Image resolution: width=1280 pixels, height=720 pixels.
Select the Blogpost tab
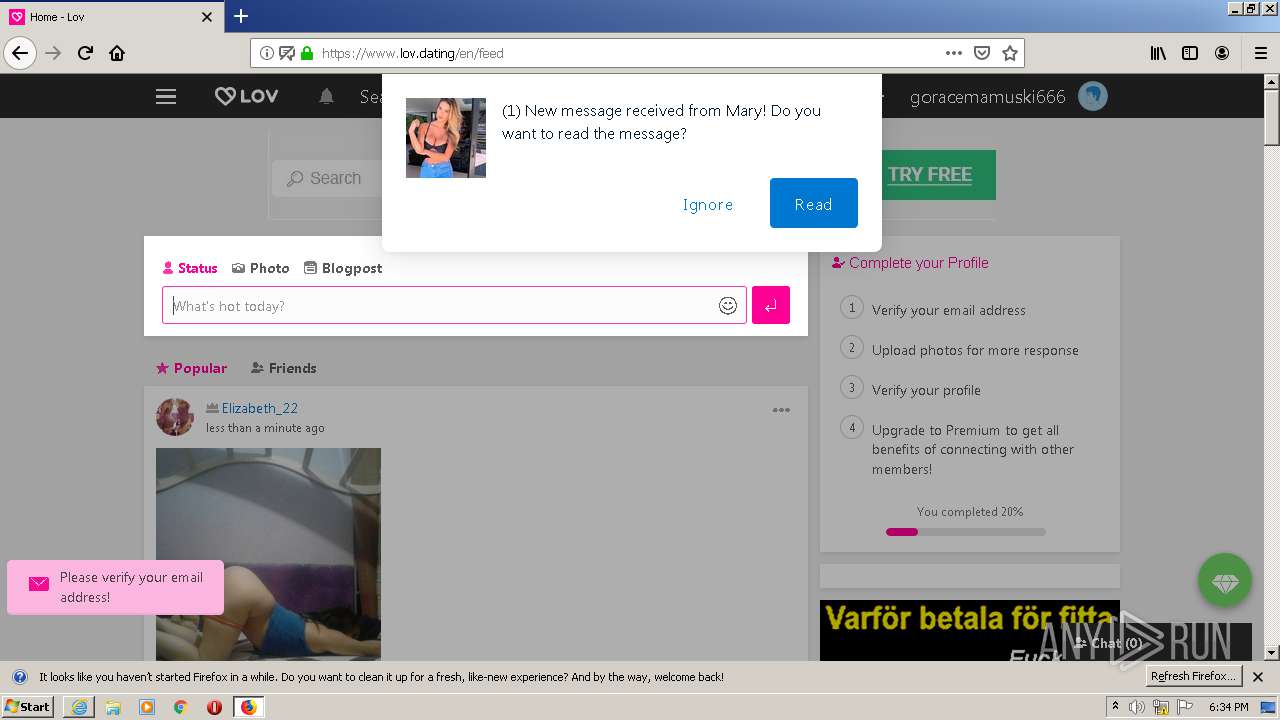tap(343, 268)
